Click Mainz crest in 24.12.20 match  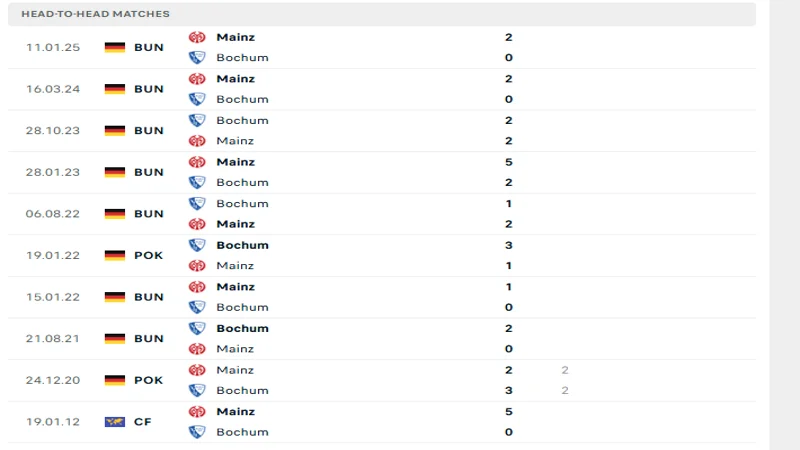(197, 370)
